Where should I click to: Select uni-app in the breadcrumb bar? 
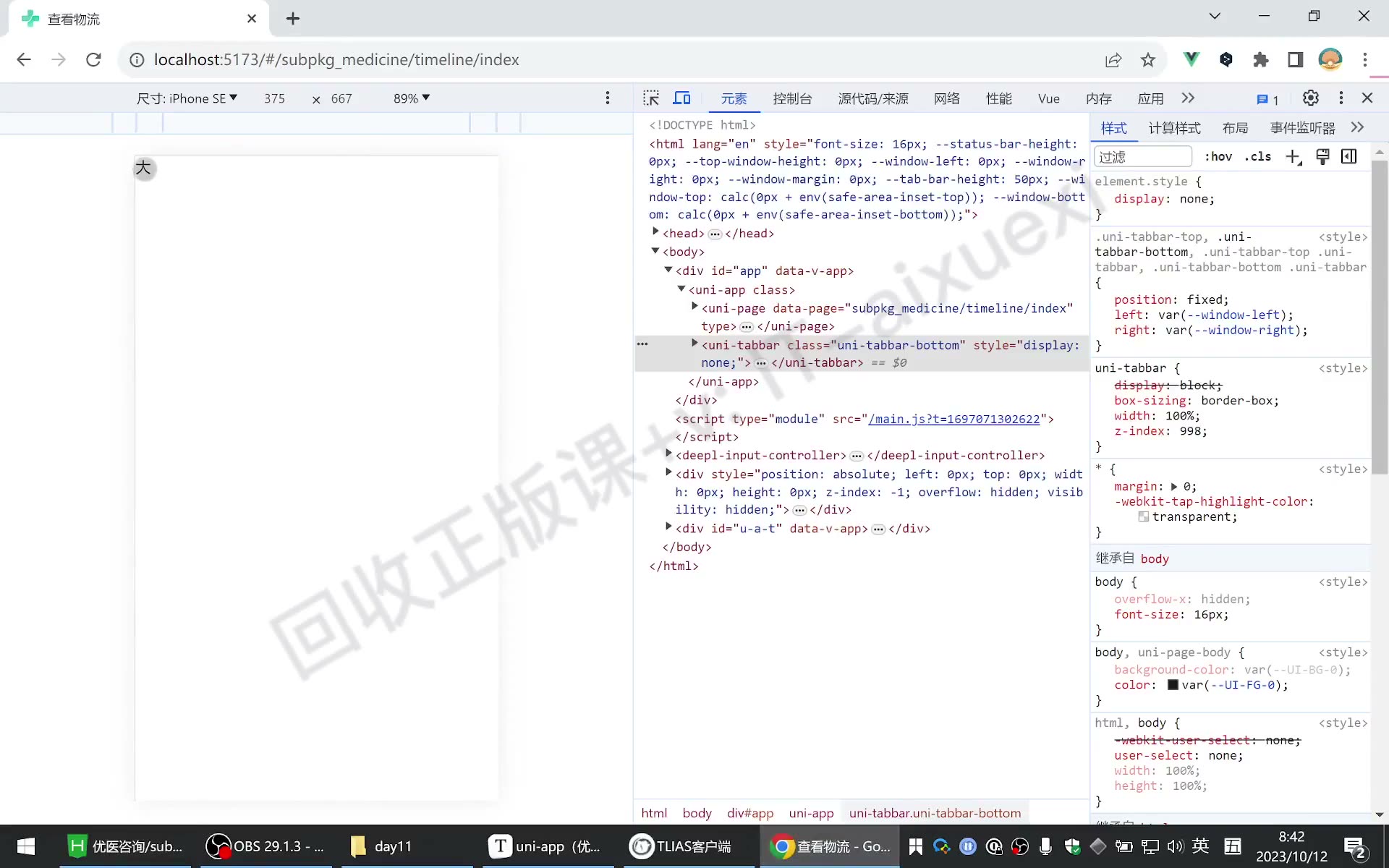811,813
